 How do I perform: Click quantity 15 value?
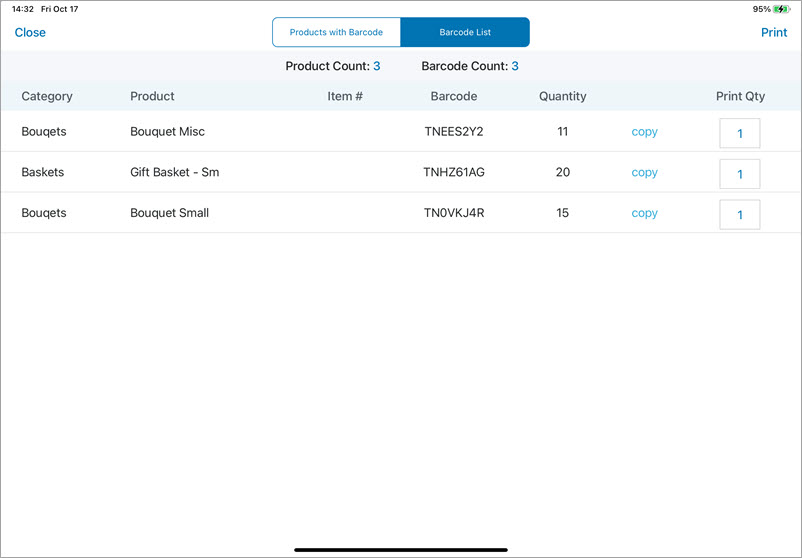tap(563, 213)
